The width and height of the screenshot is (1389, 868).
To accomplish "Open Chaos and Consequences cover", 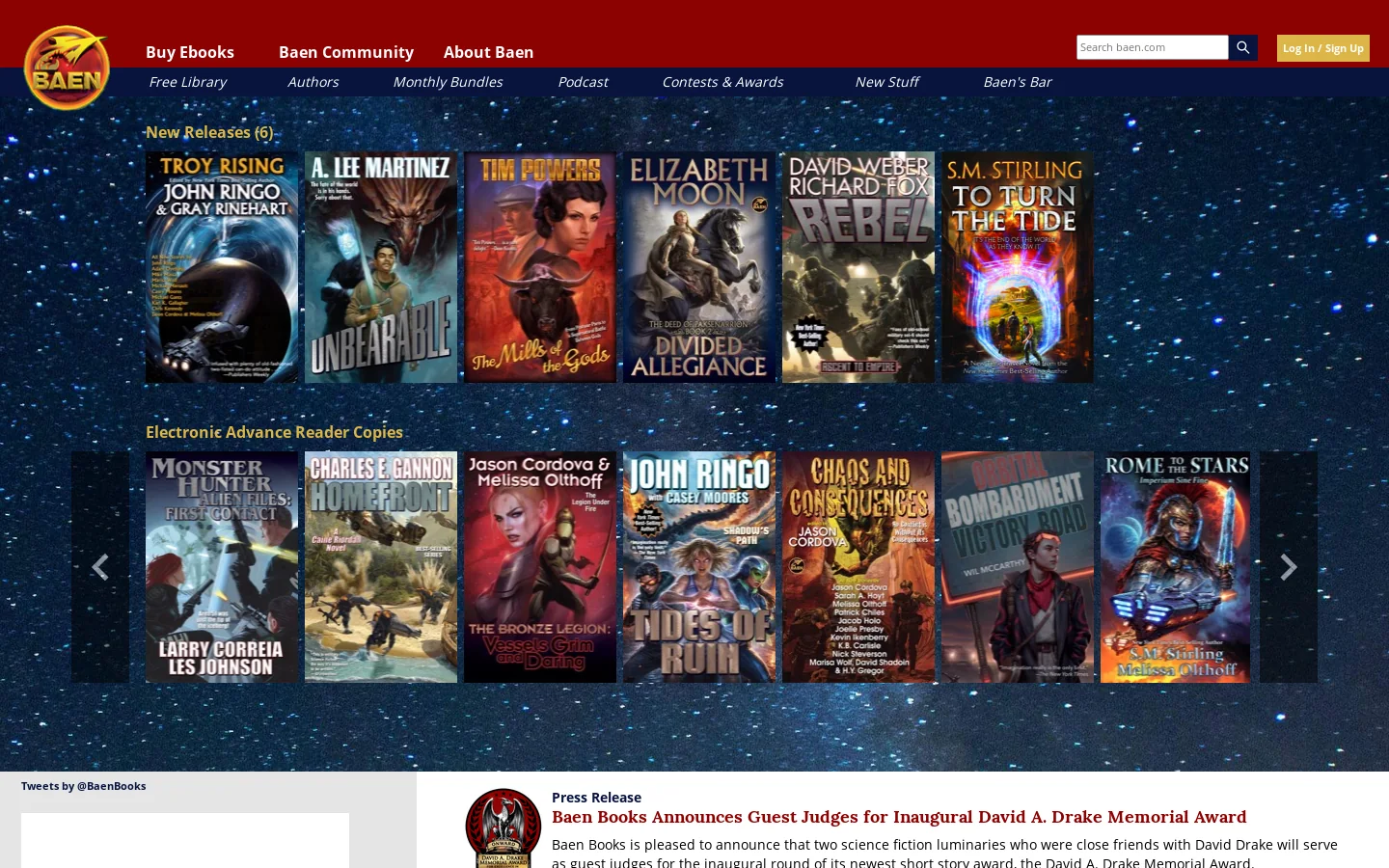I will coord(858,567).
